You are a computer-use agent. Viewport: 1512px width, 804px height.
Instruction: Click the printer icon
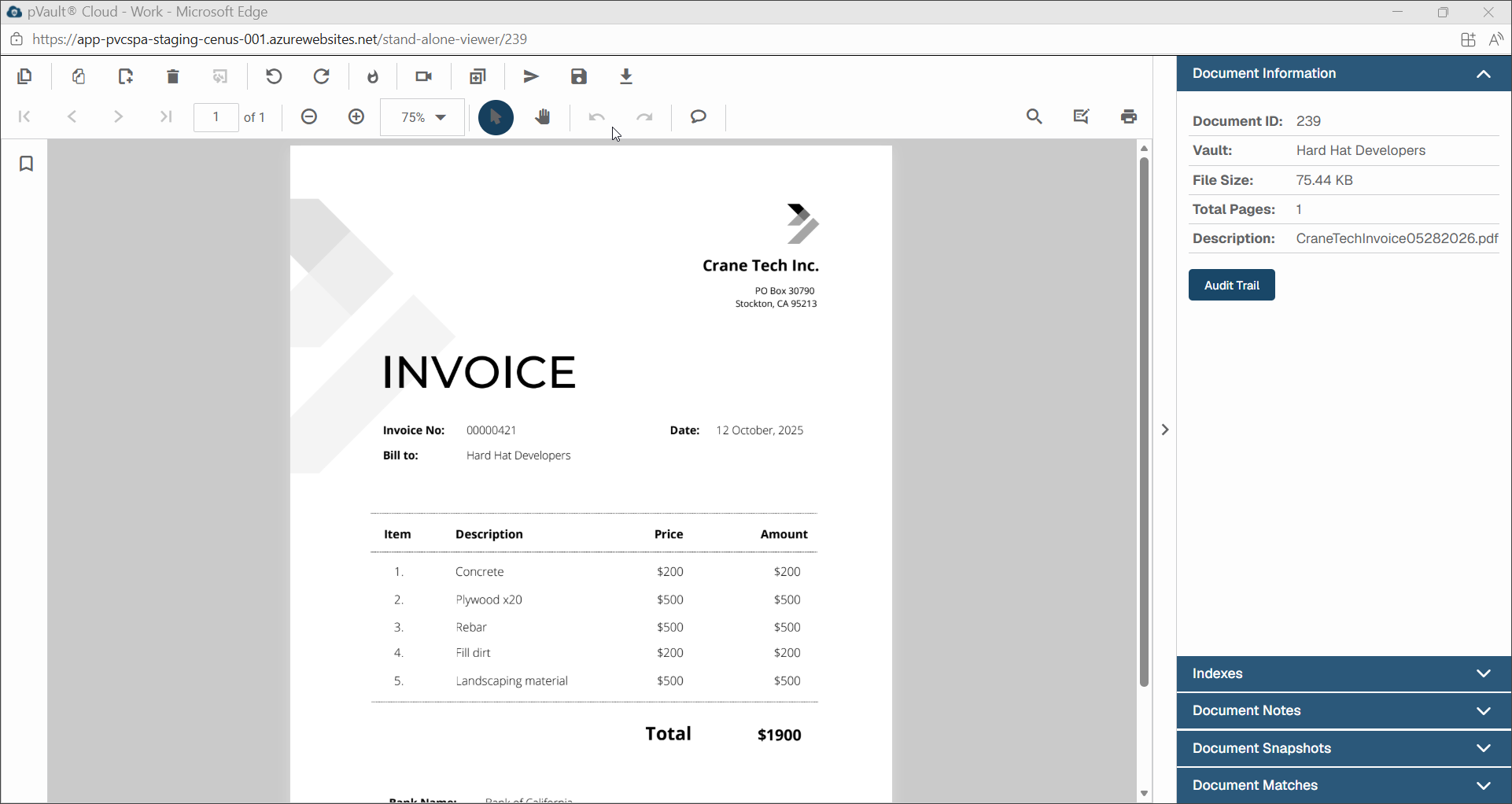(x=1129, y=116)
